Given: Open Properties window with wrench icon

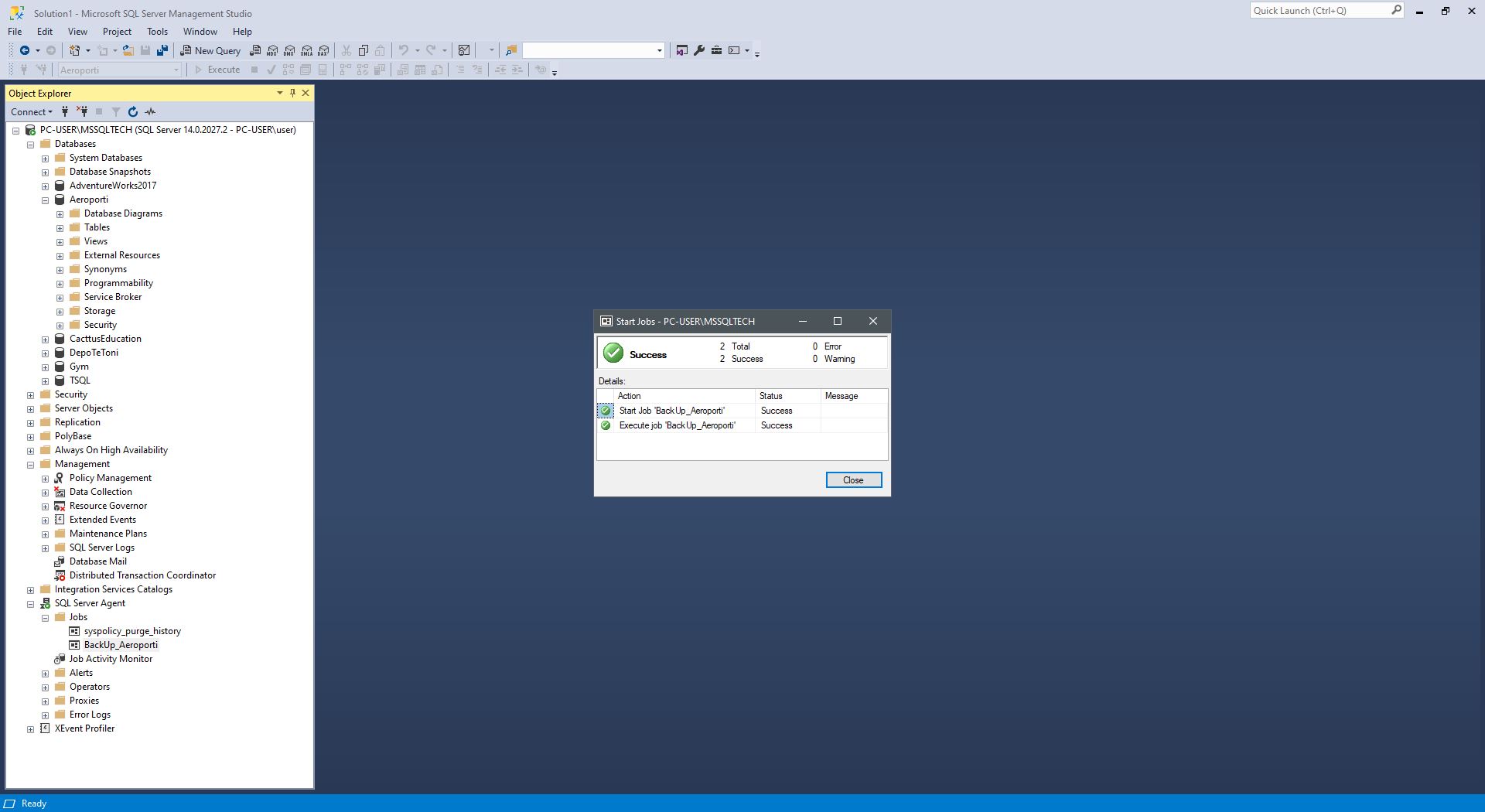Looking at the screenshot, I should click(x=699, y=50).
